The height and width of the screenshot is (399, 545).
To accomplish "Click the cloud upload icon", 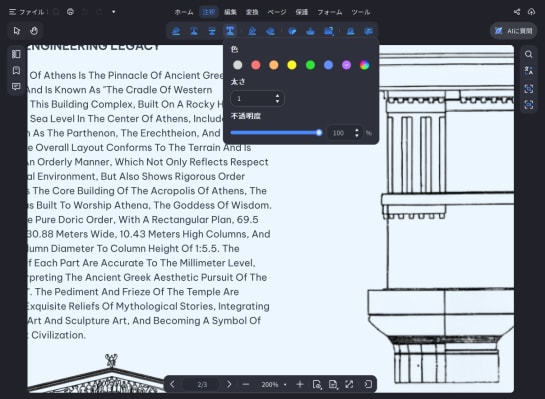I will coord(531,12).
